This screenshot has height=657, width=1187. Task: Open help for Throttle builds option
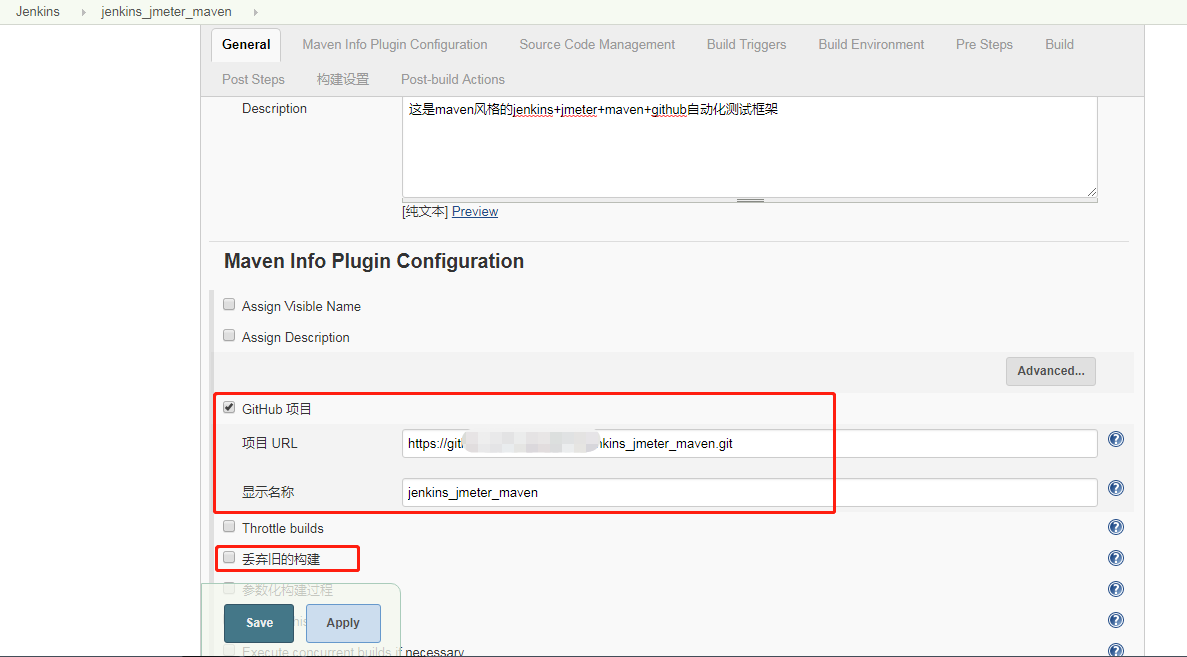coord(1115,527)
